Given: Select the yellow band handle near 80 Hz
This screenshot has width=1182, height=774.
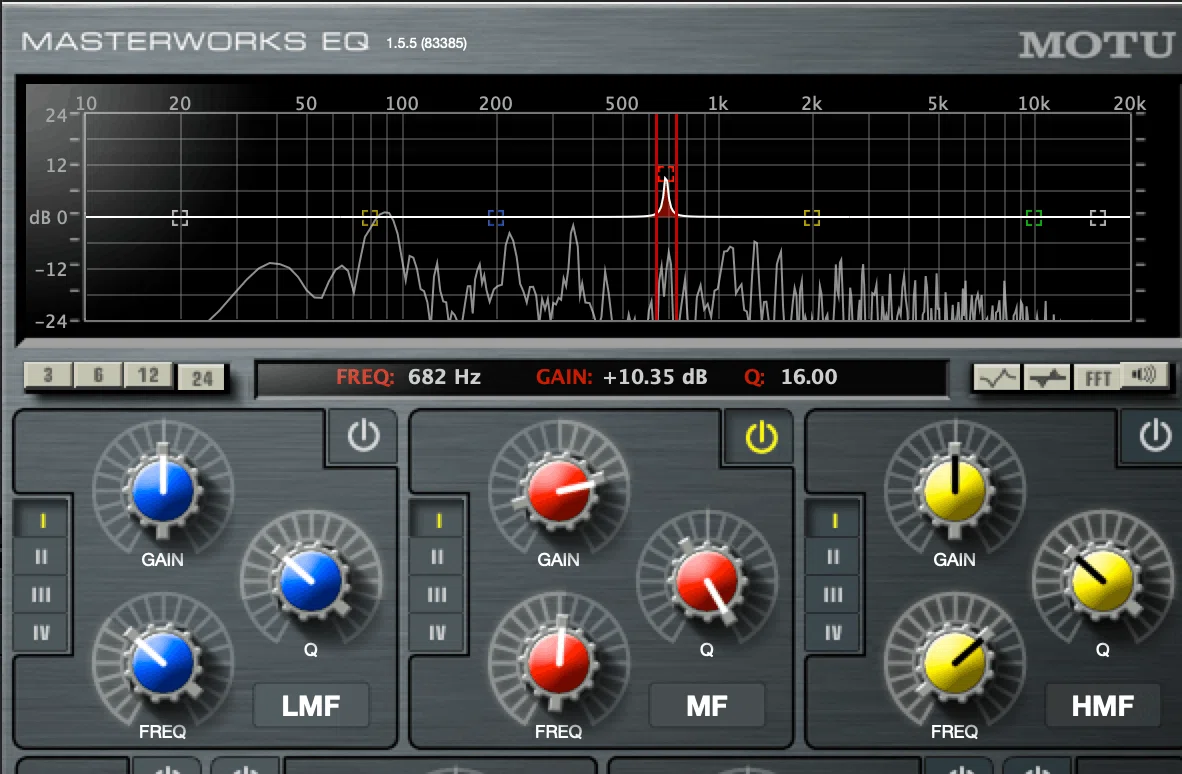Looking at the screenshot, I should pos(369,218).
